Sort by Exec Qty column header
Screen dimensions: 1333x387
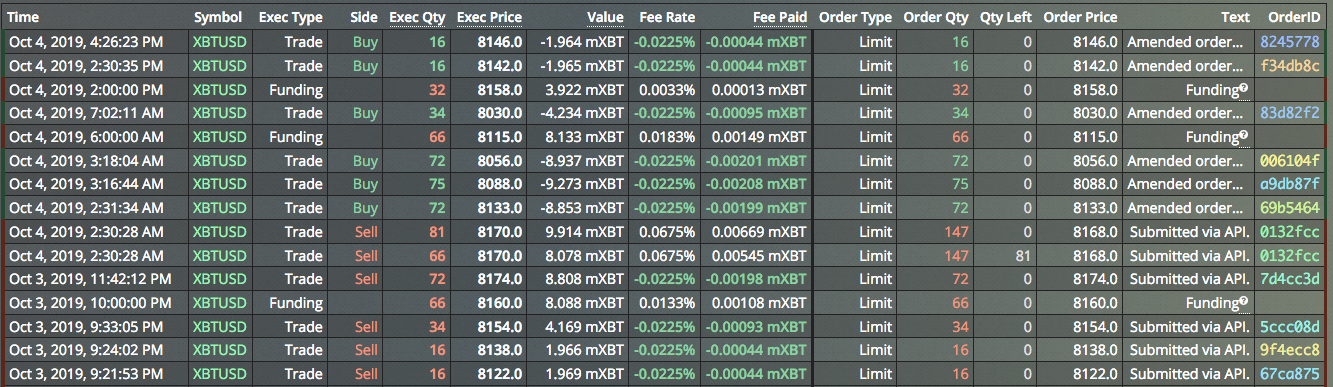[x=417, y=17]
